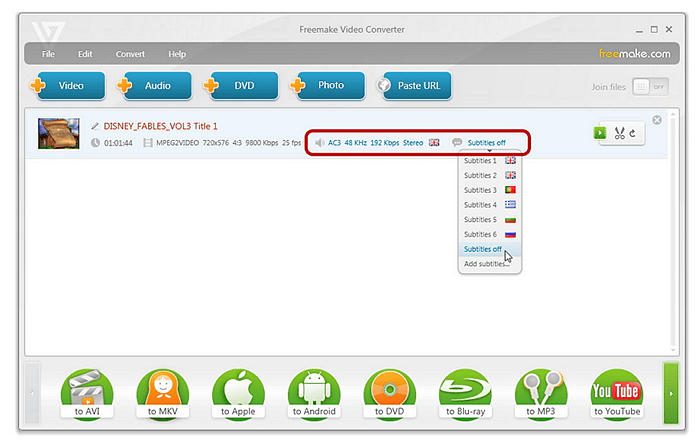
Task: Add images with the Photo button
Action: coord(329,85)
